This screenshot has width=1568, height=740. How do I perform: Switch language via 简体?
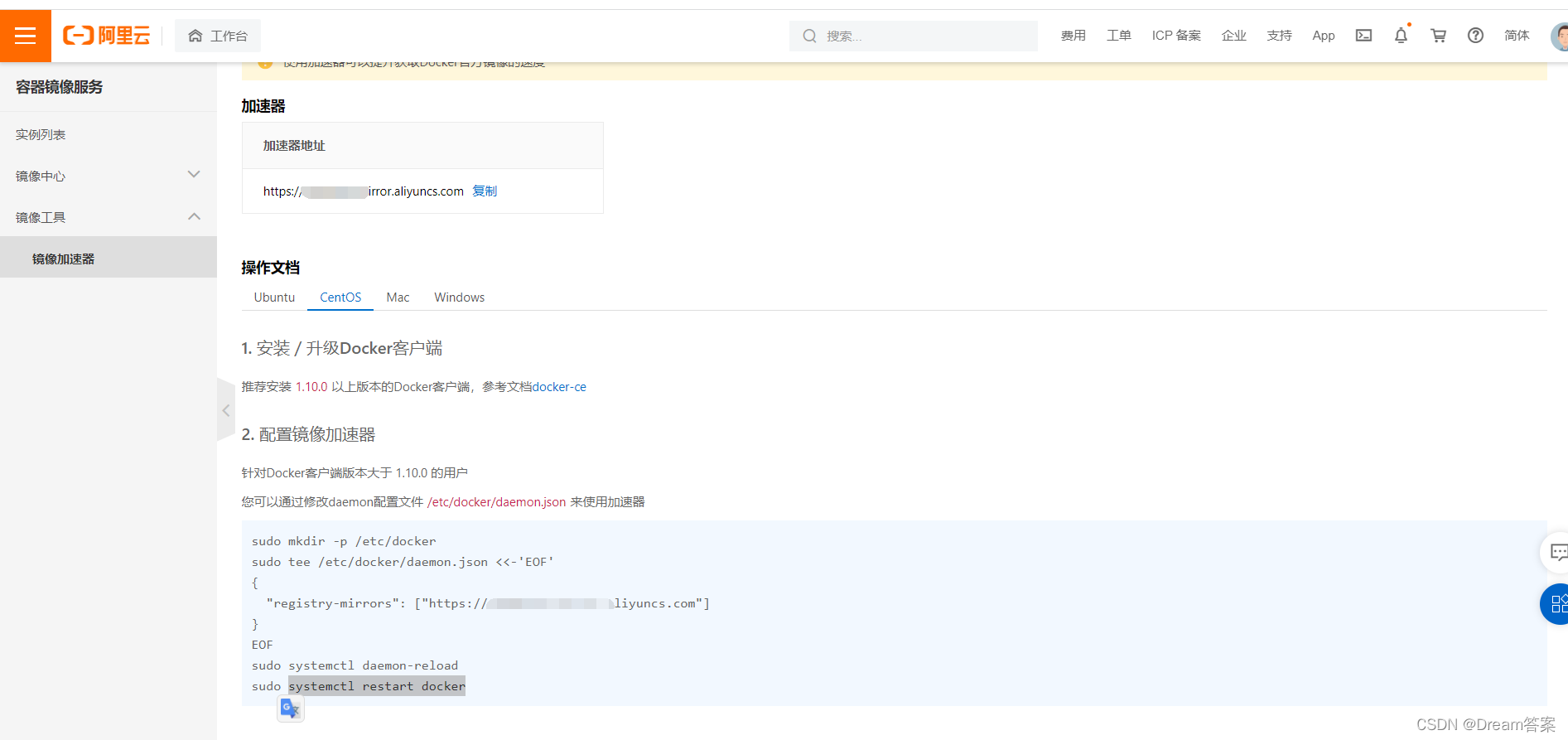point(1517,36)
